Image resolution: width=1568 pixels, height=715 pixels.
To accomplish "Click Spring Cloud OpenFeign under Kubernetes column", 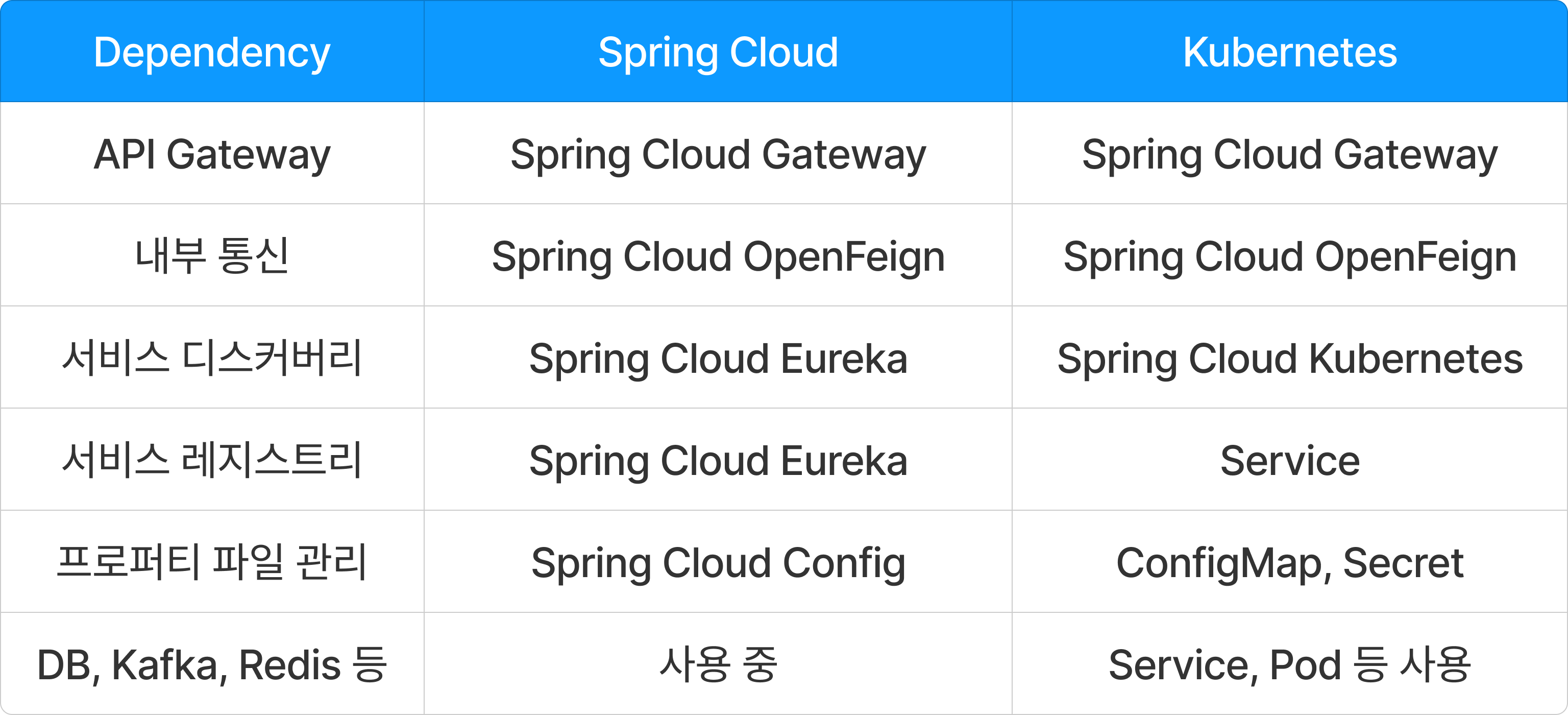I will point(1289,256).
